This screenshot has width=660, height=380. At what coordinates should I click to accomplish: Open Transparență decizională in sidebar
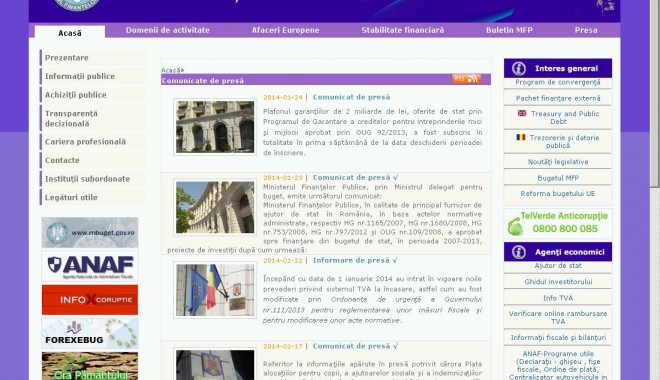92,118
